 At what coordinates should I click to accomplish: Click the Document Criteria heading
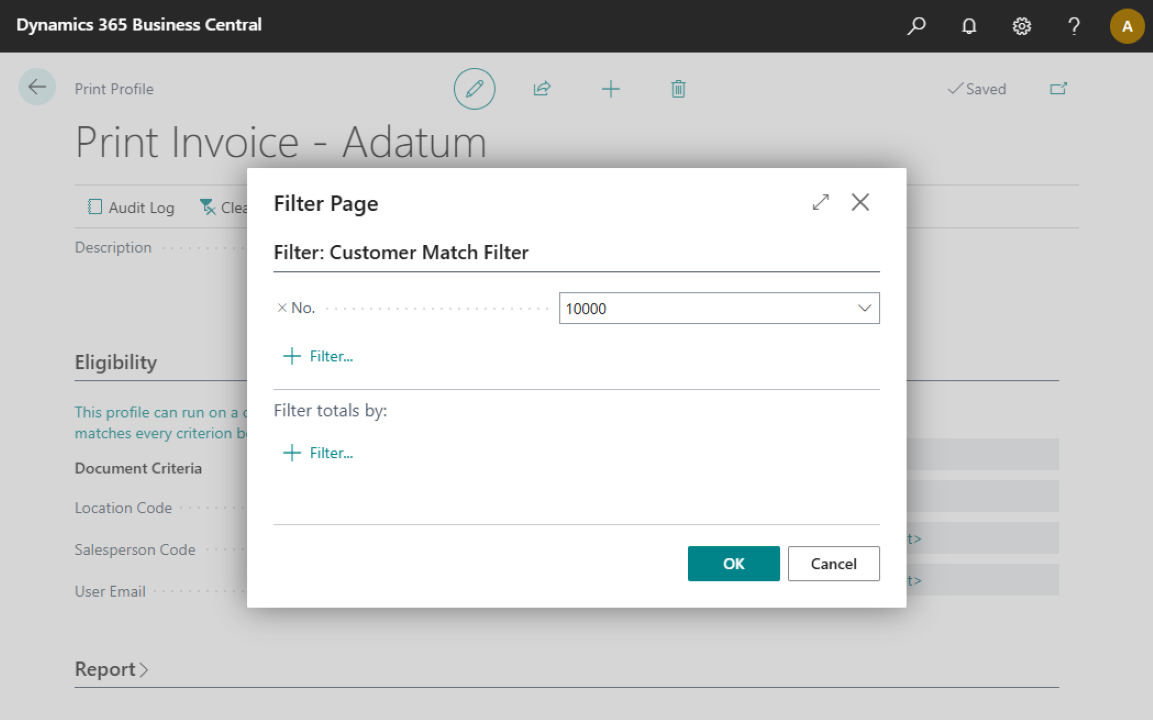tap(138, 468)
